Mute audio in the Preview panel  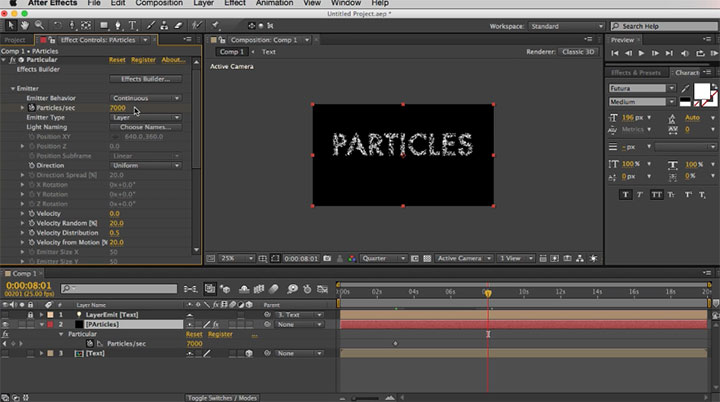coord(685,53)
